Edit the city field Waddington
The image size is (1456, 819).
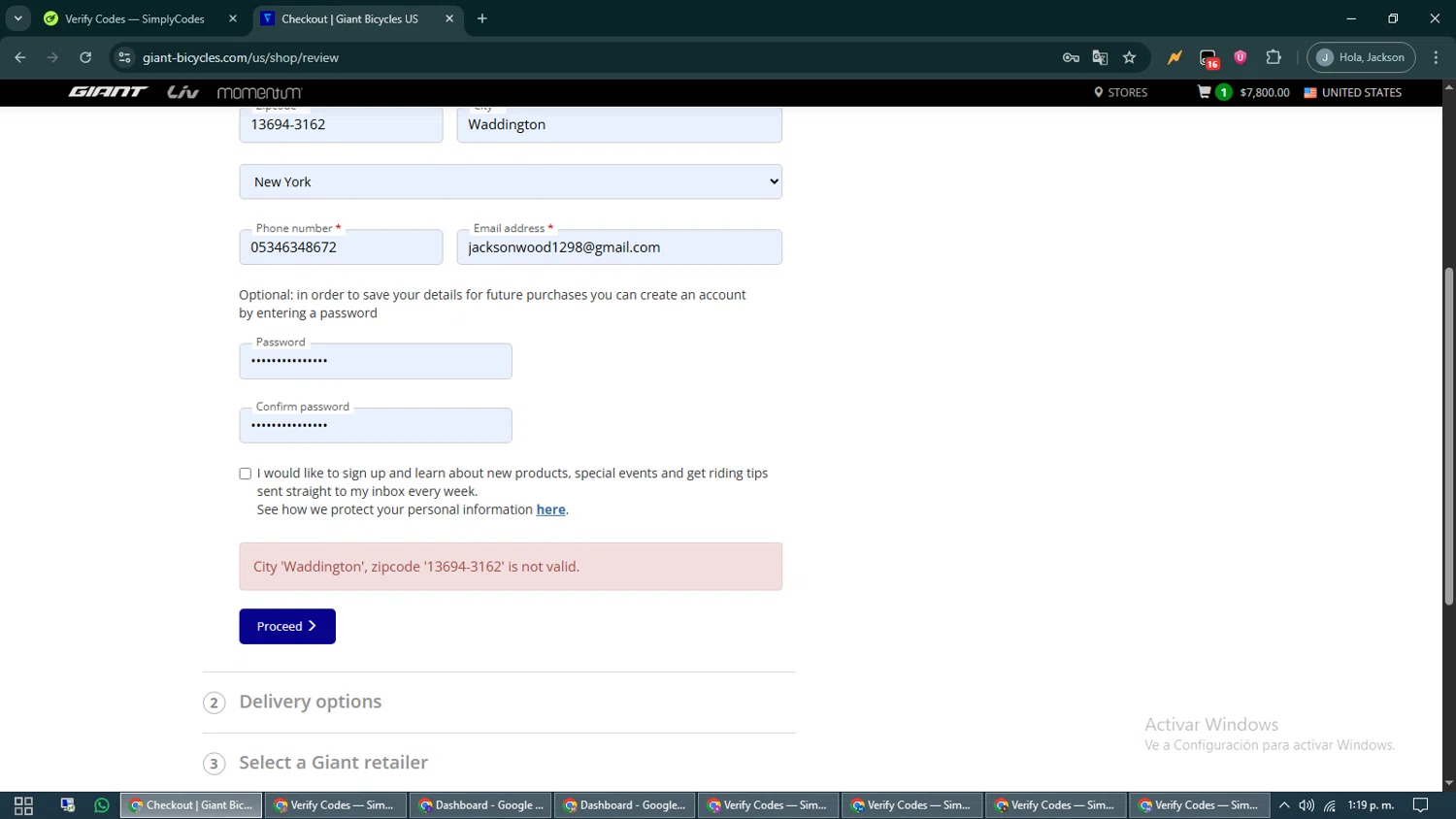coord(619,124)
